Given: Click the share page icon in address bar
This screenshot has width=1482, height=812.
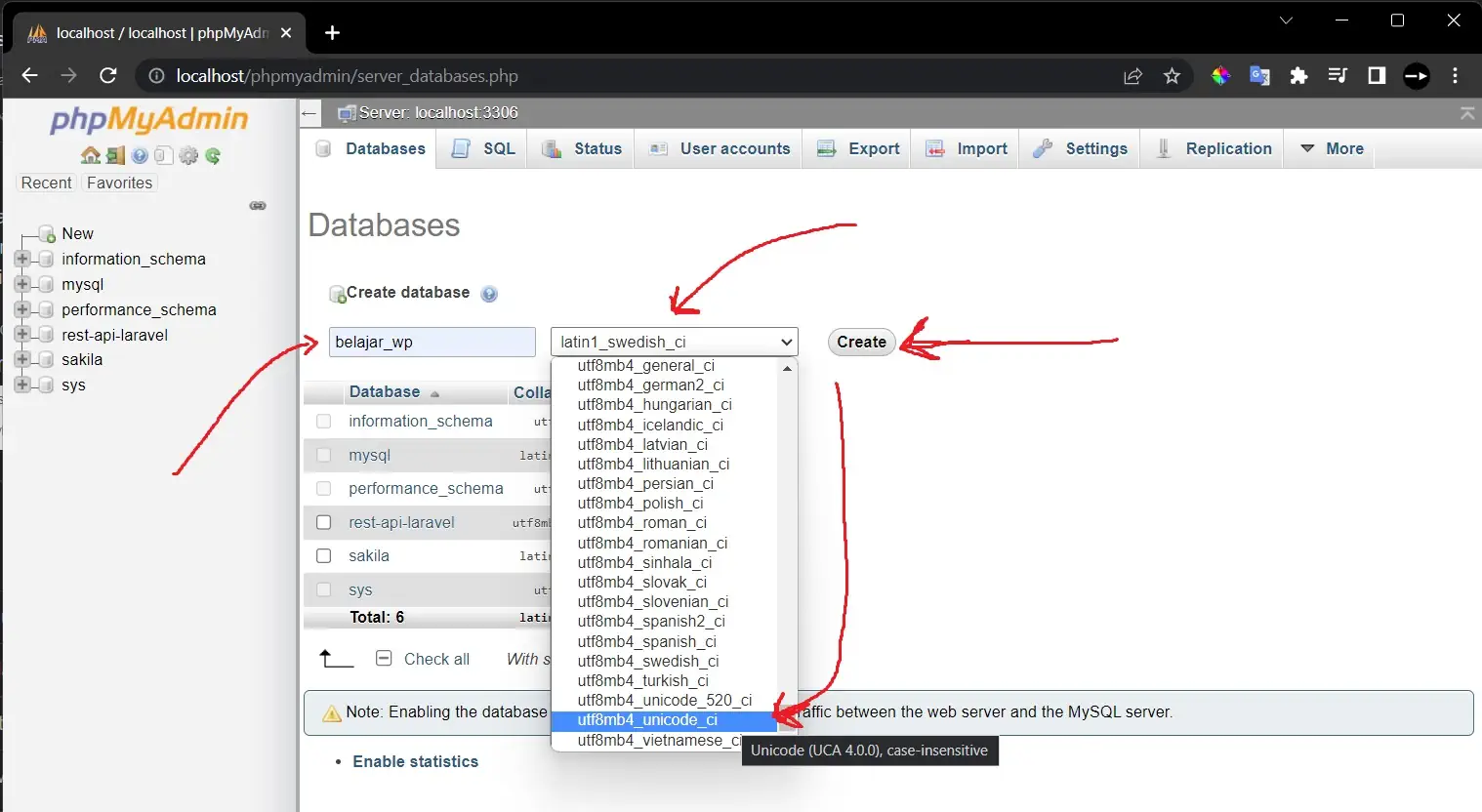Looking at the screenshot, I should (x=1132, y=76).
